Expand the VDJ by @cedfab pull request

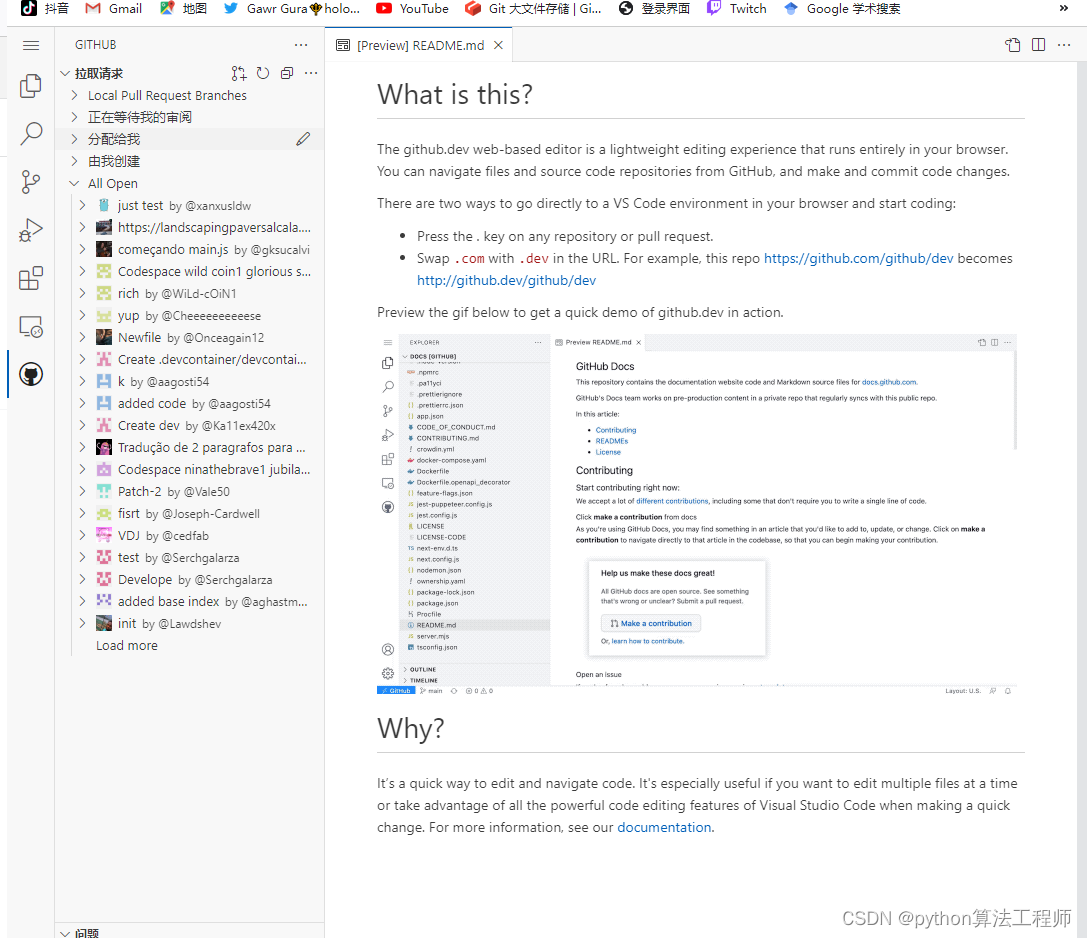pos(82,536)
